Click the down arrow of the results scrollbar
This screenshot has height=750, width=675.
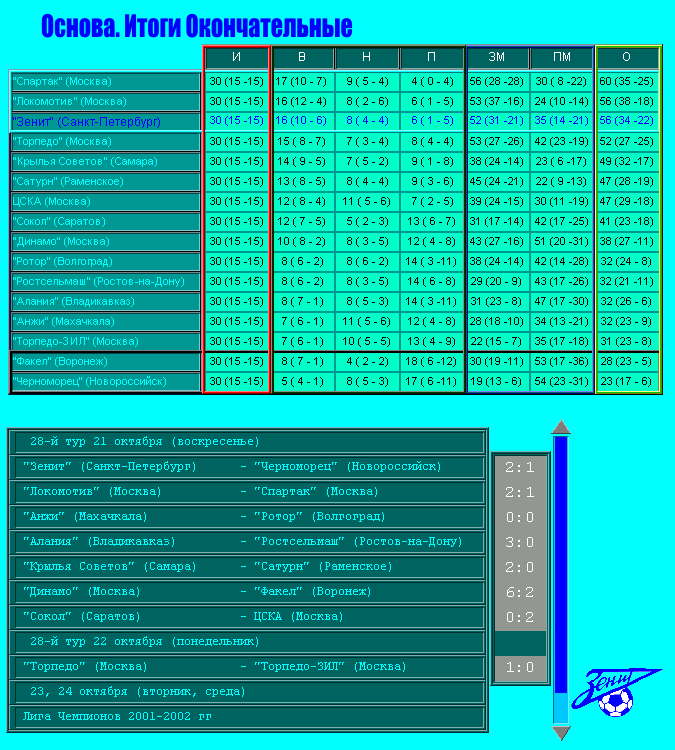(x=561, y=733)
